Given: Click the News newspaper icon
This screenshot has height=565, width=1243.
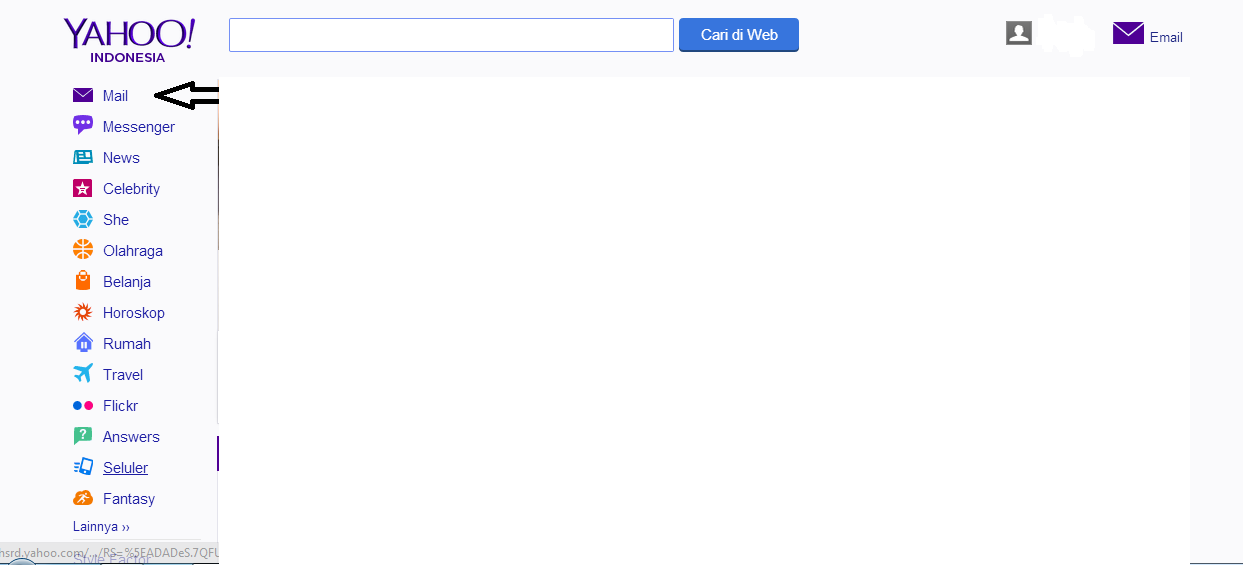Looking at the screenshot, I should click(x=83, y=157).
